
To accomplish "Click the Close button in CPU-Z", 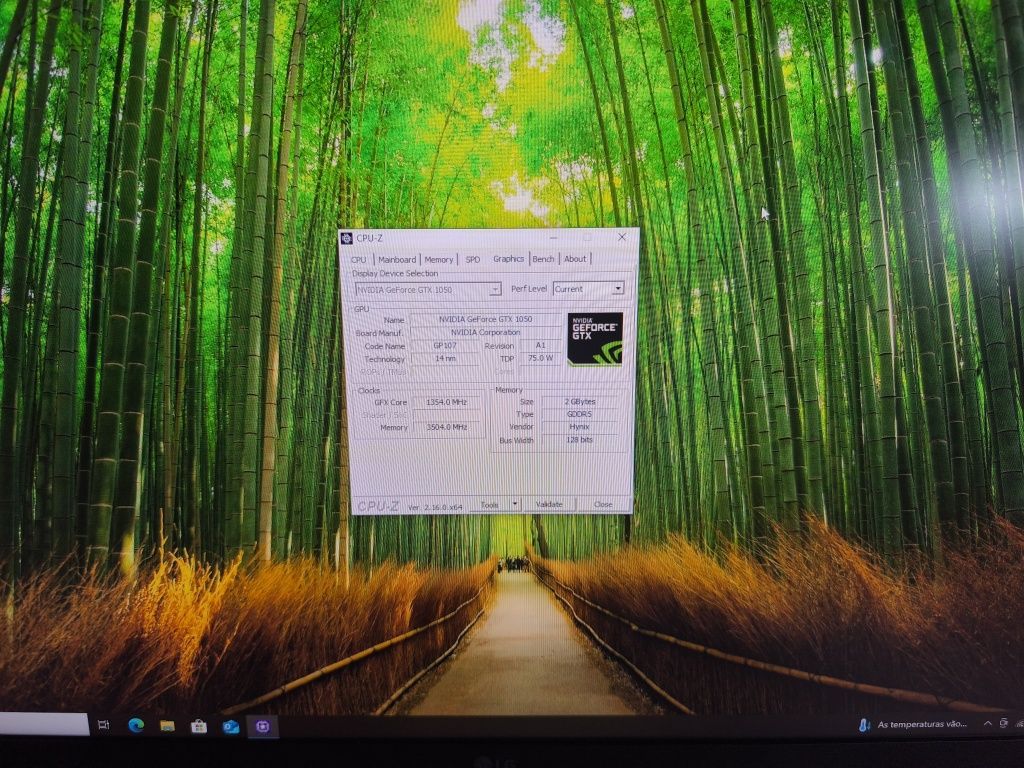I will pyautogui.click(x=603, y=504).
